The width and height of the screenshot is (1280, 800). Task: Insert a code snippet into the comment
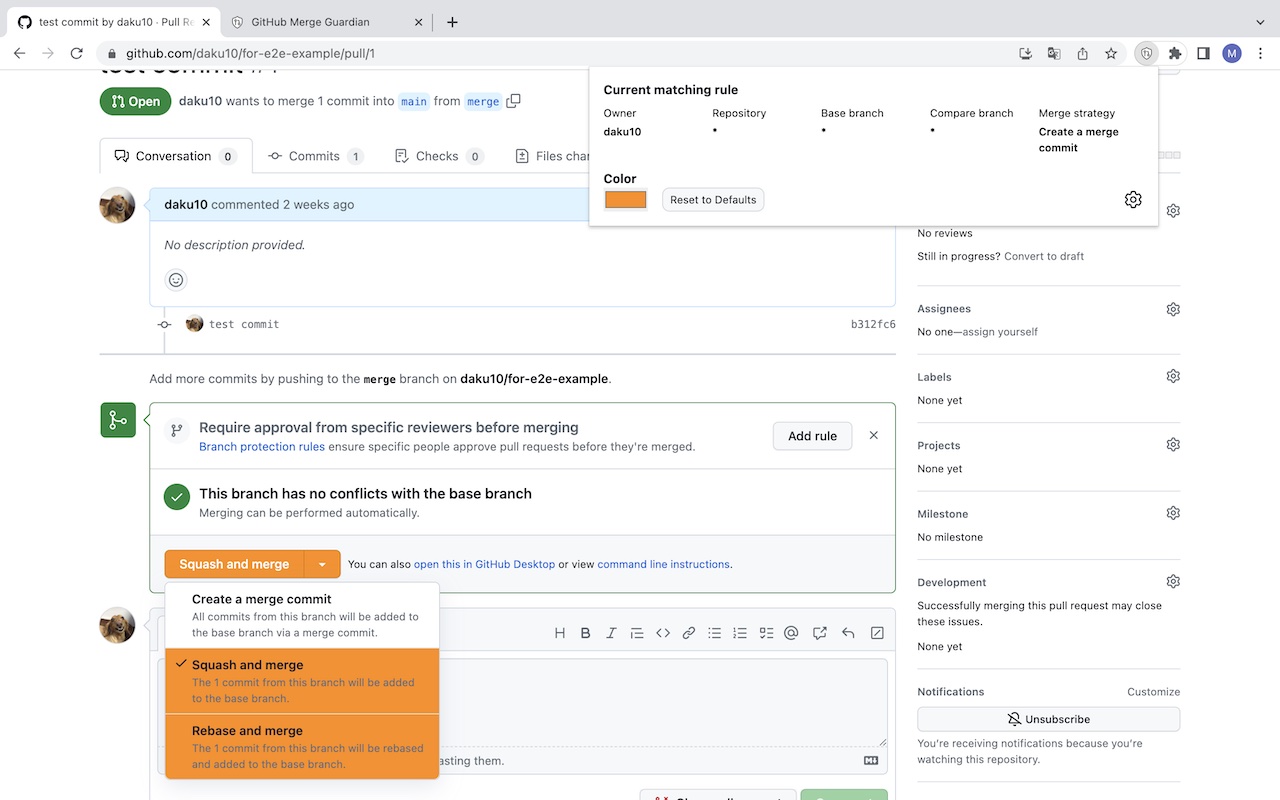(x=662, y=632)
